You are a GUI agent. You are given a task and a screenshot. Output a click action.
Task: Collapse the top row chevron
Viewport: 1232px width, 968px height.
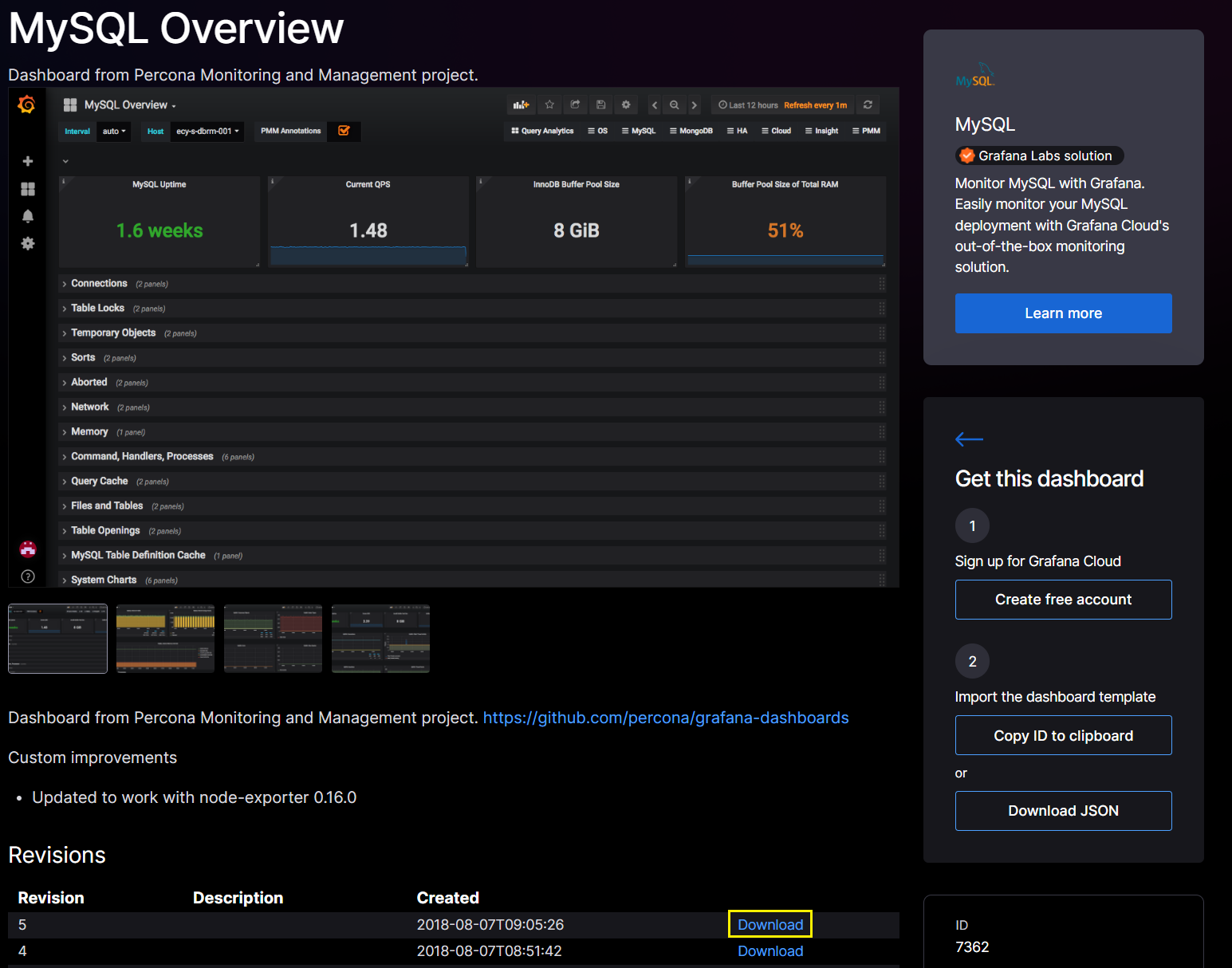click(x=65, y=162)
